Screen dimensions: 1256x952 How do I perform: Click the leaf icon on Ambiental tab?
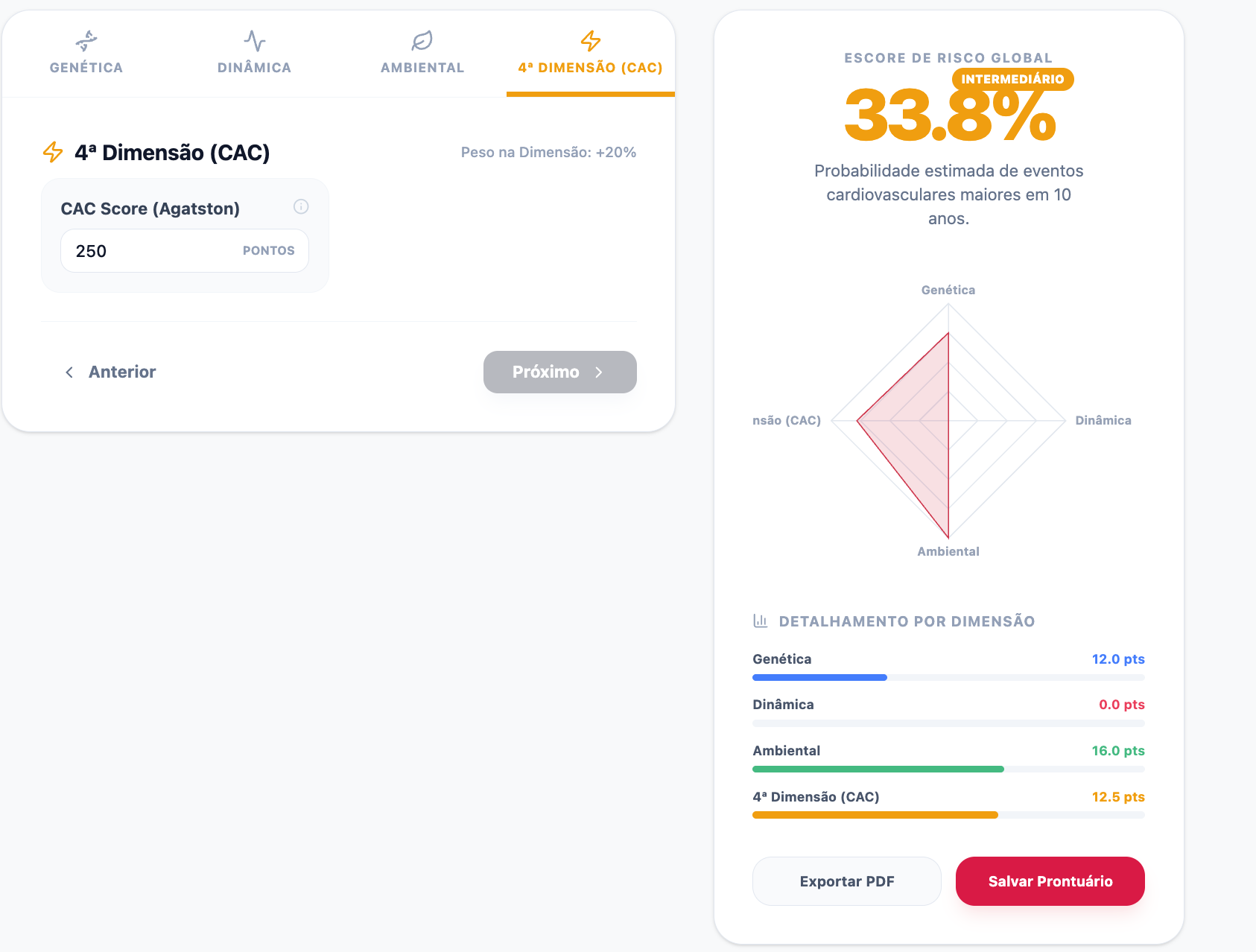click(x=422, y=40)
